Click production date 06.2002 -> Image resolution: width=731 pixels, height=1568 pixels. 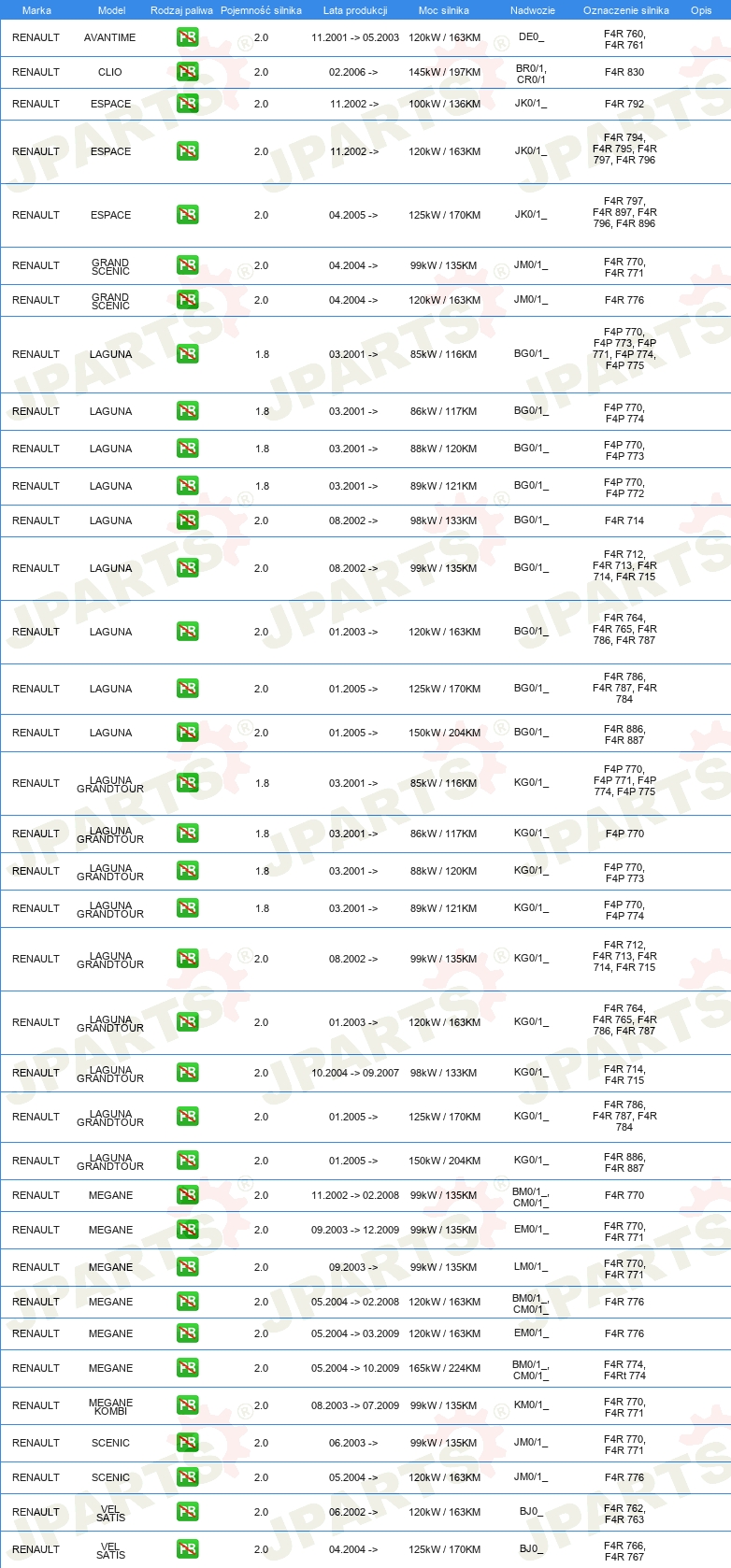[x=353, y=1512]
